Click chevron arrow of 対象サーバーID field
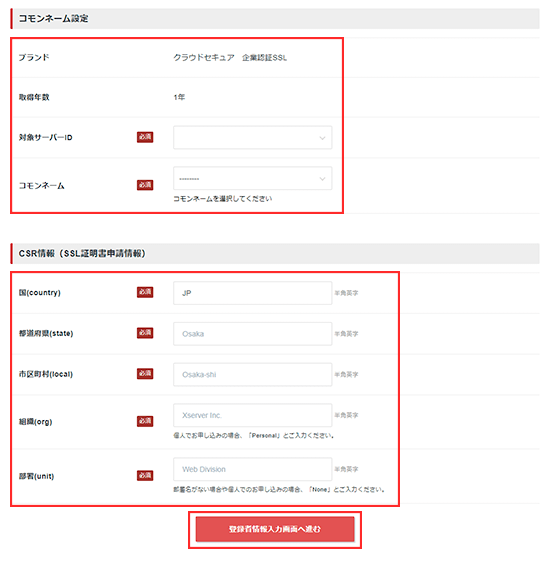The height and width of the screenshot is (564, 550). (x=322, y=138)
